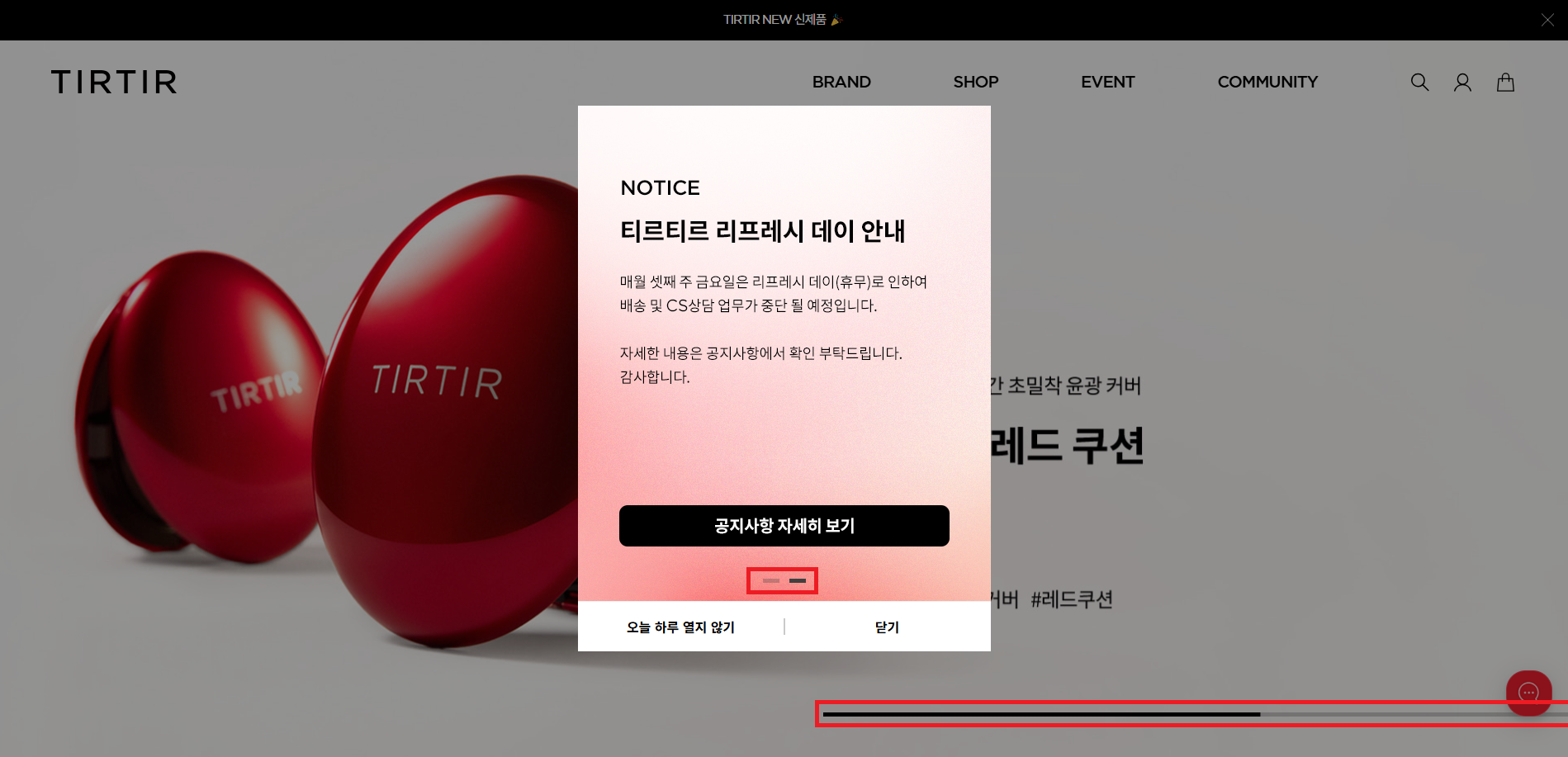
Task: Dismiss the top black announcement banner
Action: [1547, 20]
